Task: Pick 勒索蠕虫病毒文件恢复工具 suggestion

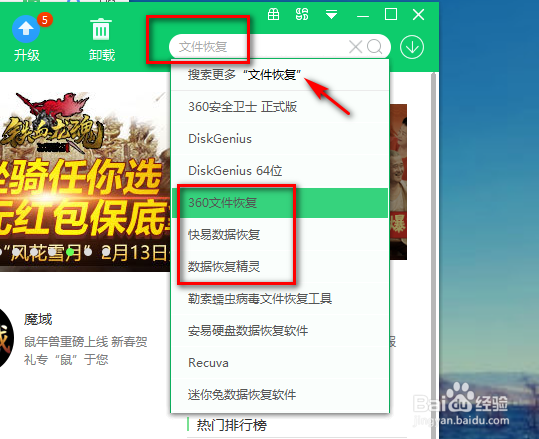Action: [280, 298]
